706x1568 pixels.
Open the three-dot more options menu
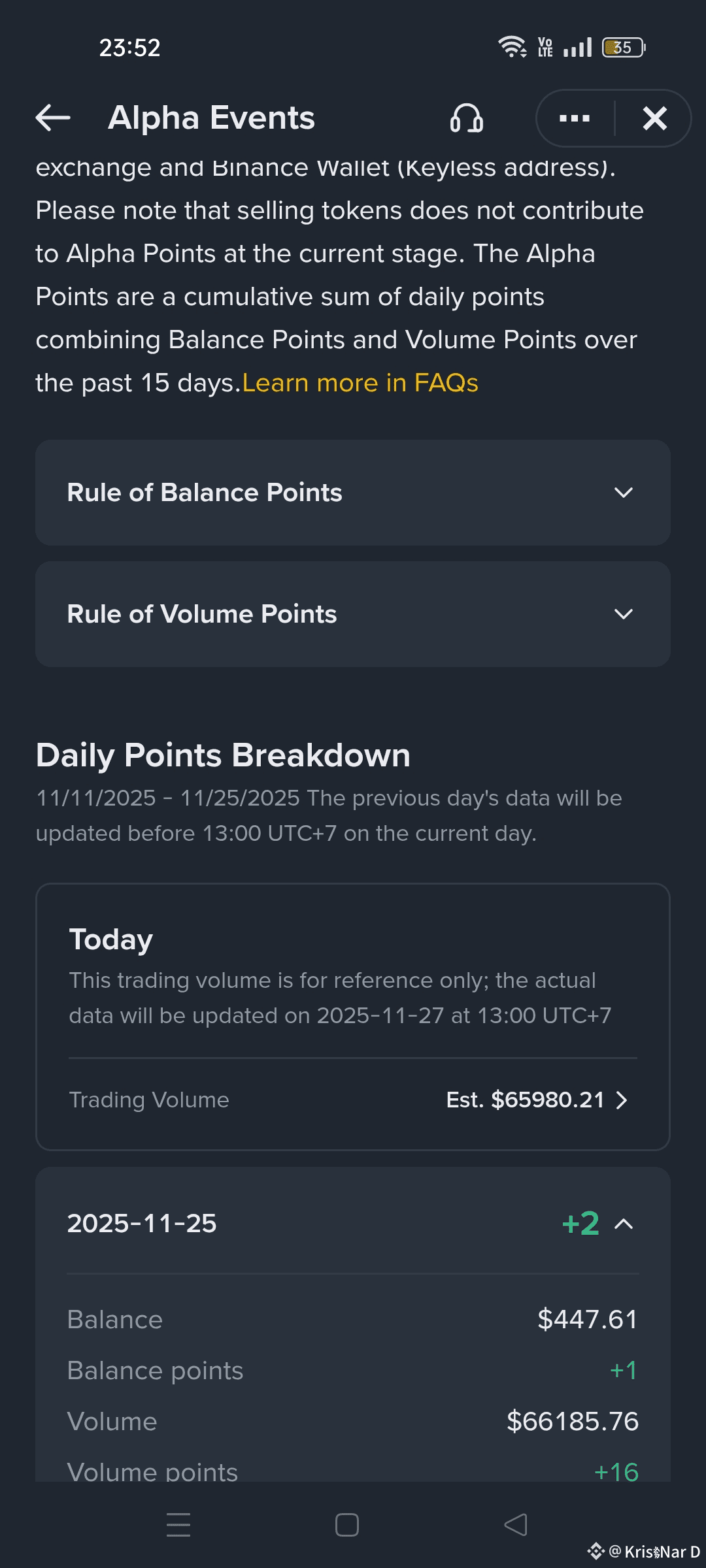coord(575,119)
